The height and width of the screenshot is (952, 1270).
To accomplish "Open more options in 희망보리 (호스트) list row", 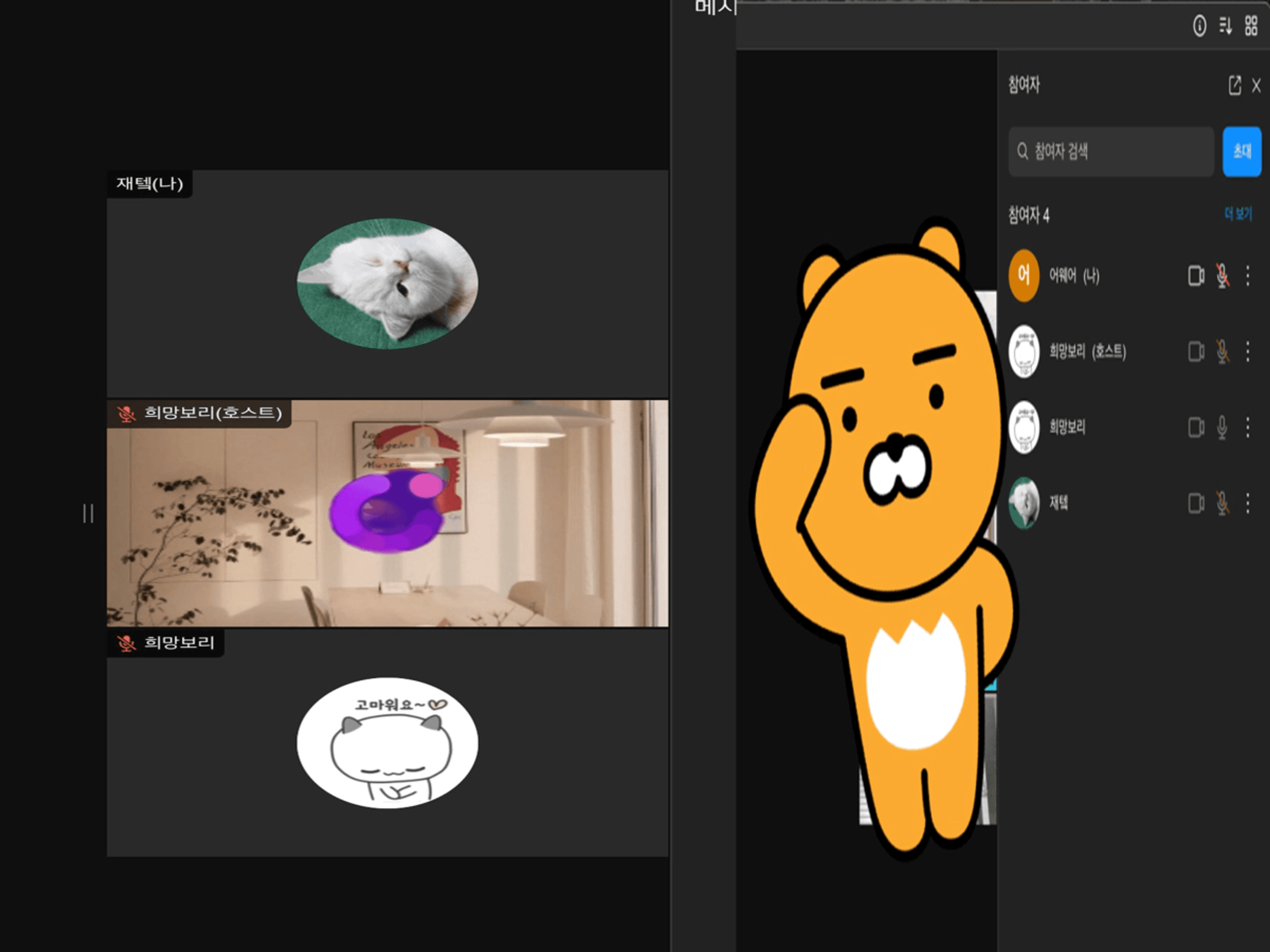I will click(x=1248, y=351).
